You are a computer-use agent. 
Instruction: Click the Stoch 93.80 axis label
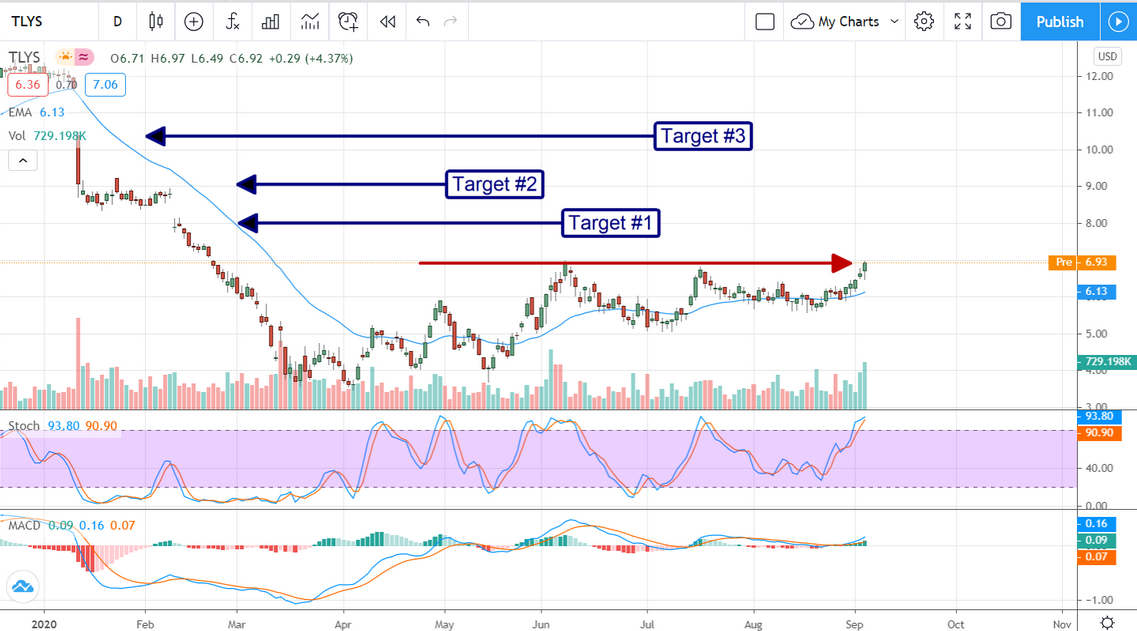click(x=1099, y=416)
